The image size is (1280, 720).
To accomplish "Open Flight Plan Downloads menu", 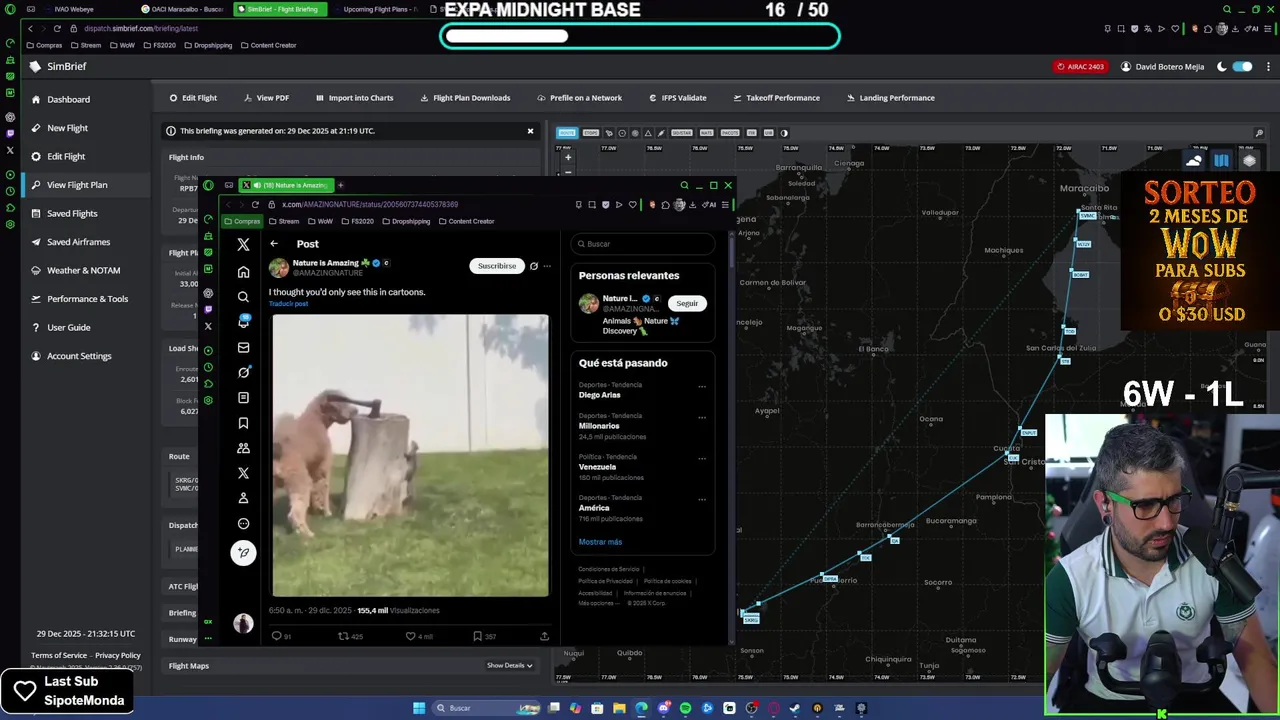I will coord(465,98).
